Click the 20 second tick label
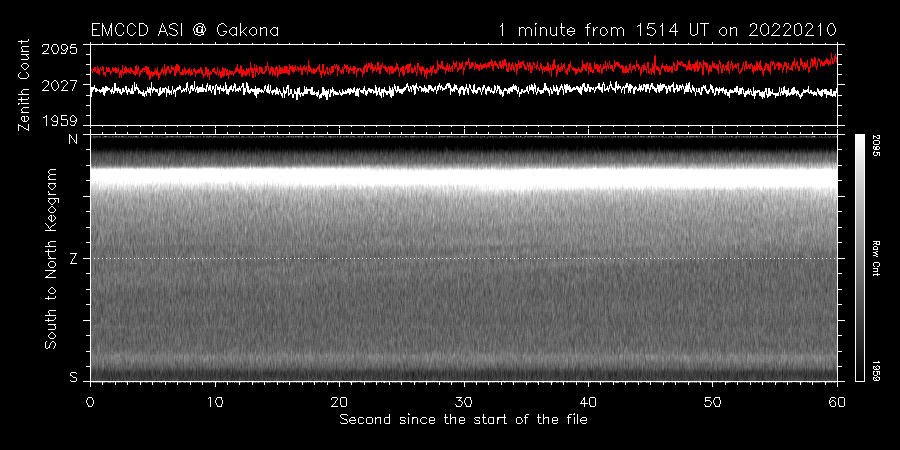The width and height of the screenshot is (900, 450). [x=340, y=402]
